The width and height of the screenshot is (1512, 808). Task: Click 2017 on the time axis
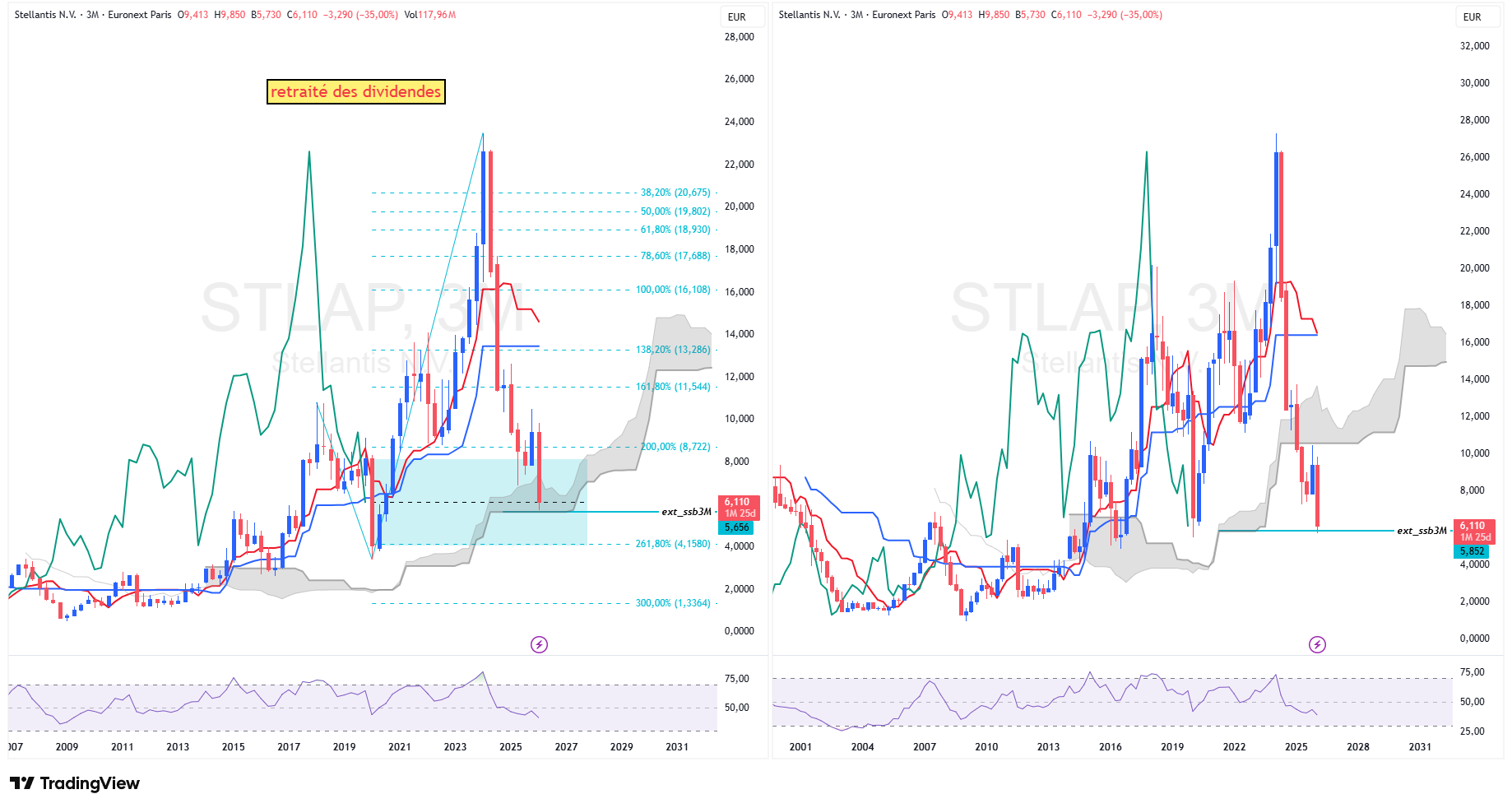click(x=289, y=747)
